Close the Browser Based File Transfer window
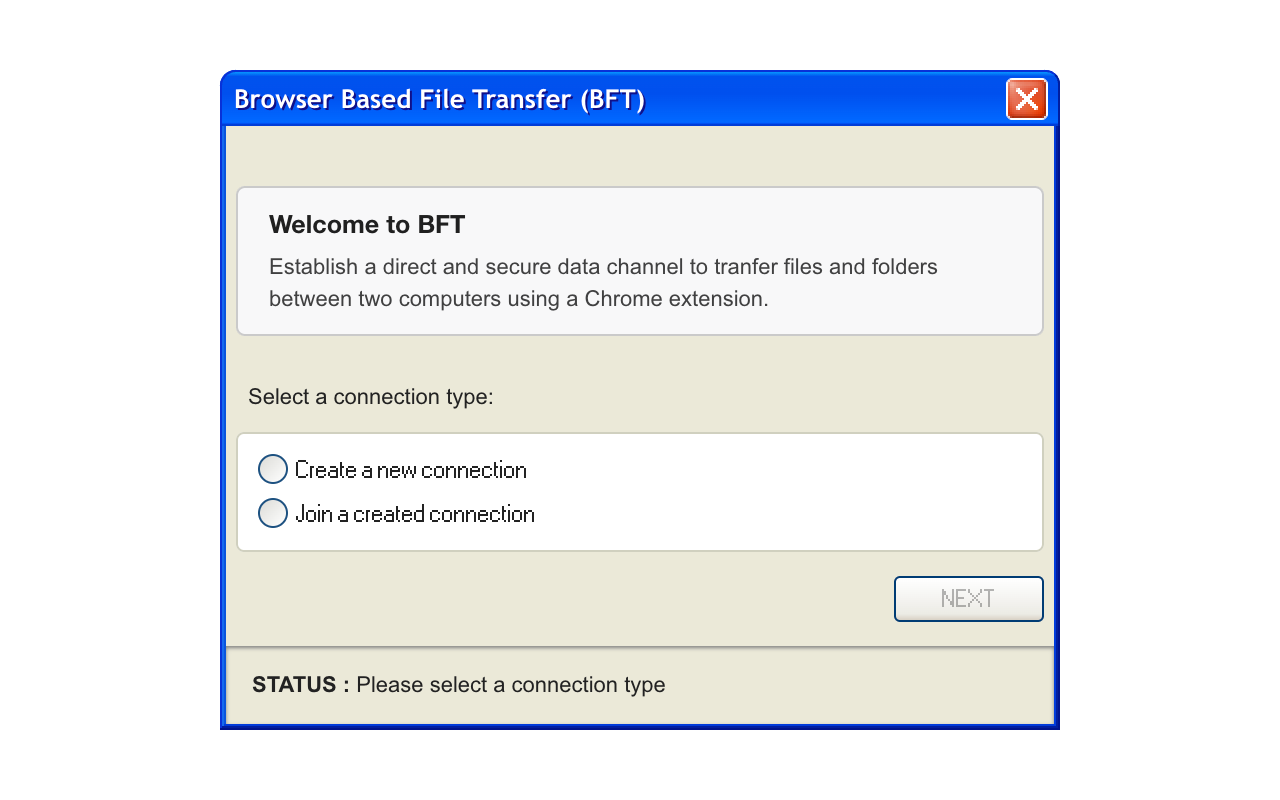Viewport: 1280px width, 800px height. coord(1026,99)
